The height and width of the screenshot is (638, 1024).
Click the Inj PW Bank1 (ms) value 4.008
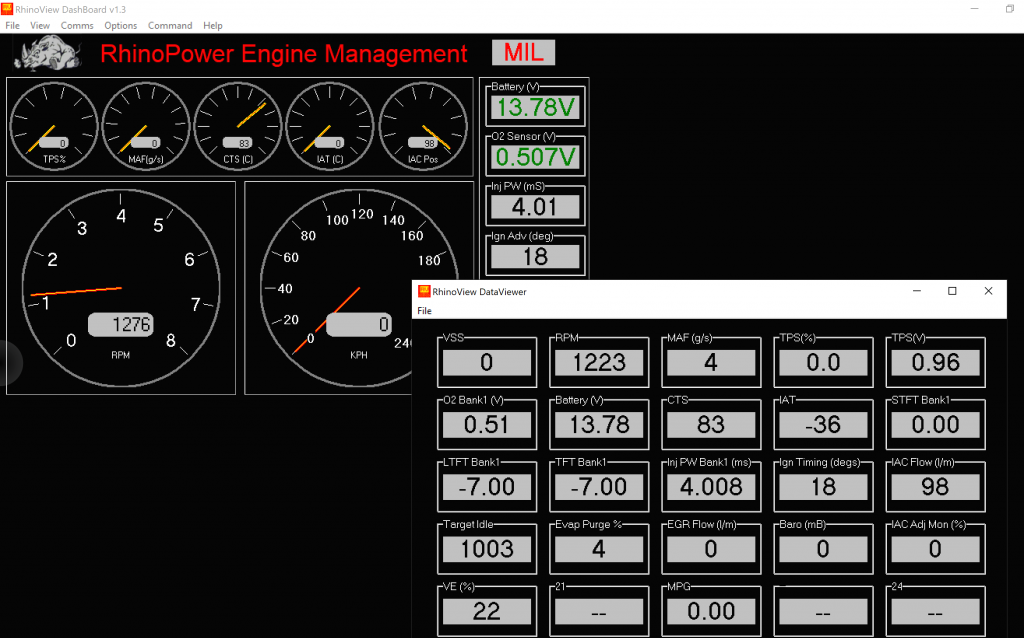(711, 486)
